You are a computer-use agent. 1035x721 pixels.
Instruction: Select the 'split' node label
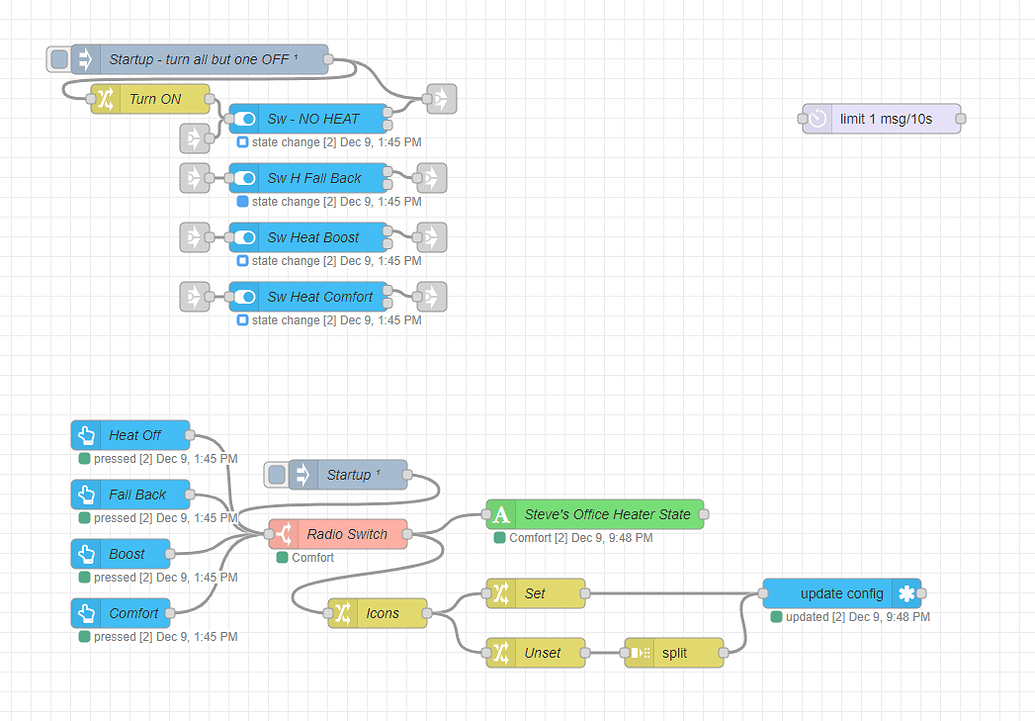pos(675,653)
